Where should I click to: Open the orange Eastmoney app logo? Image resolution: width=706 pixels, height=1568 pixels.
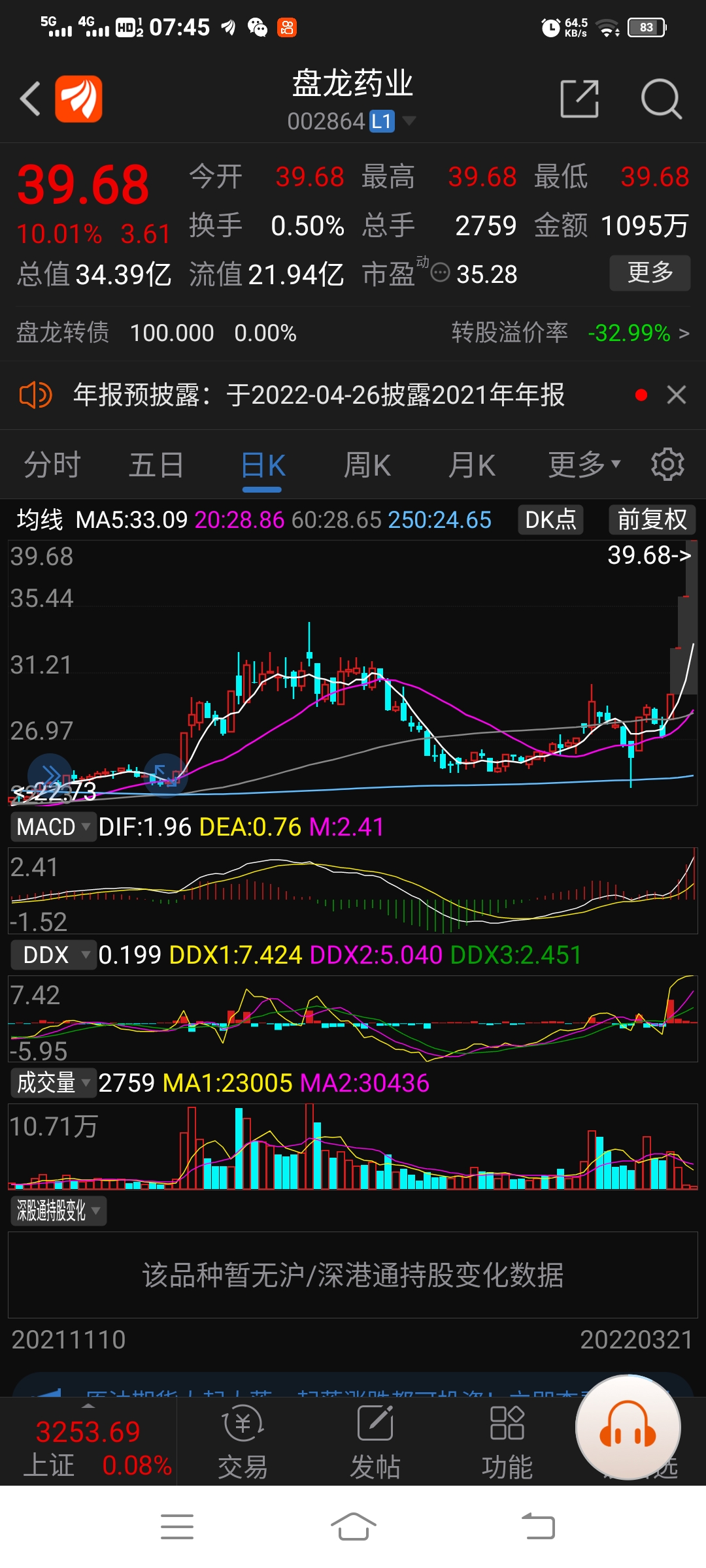(78, 99)
